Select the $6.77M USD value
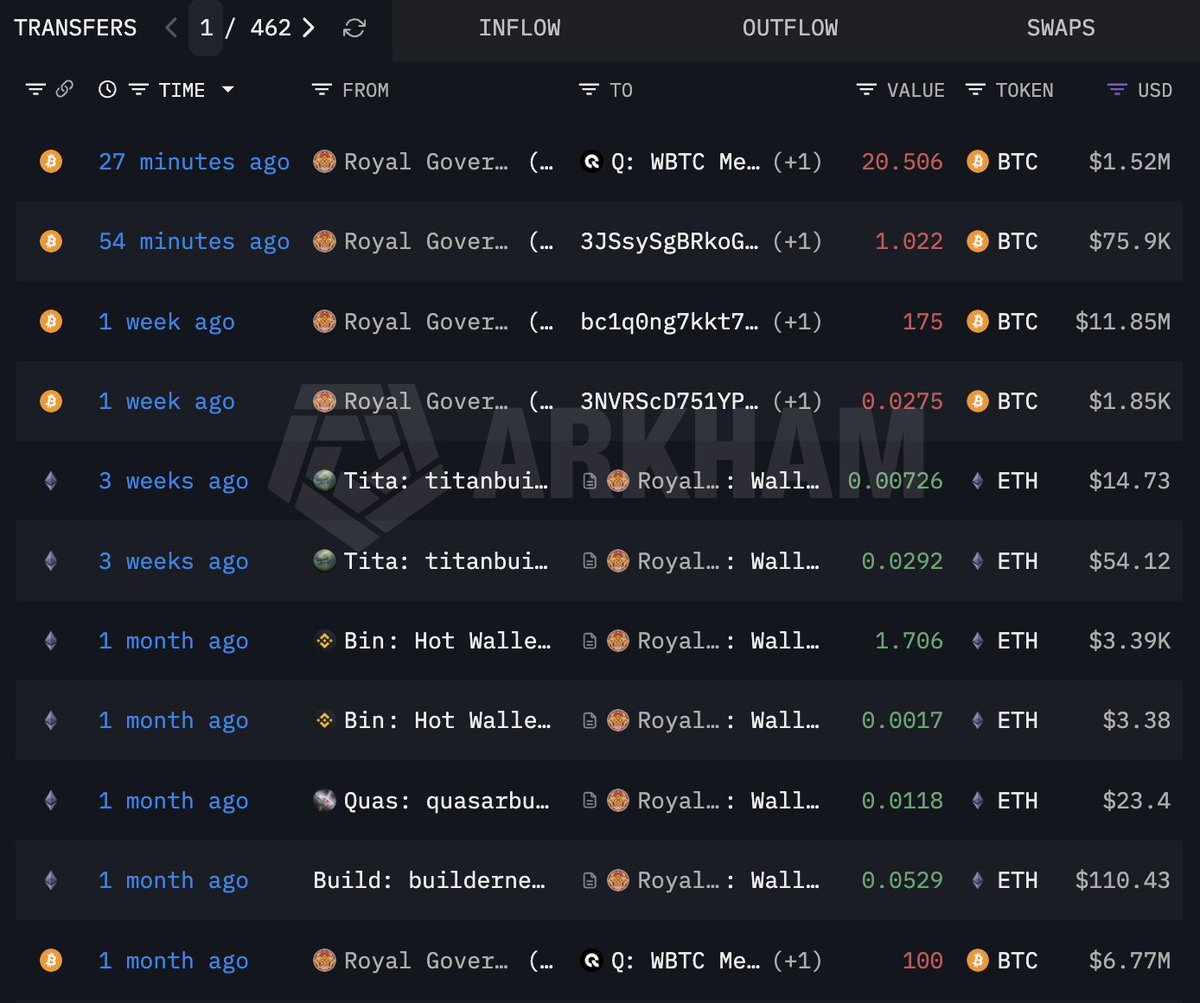1200x1003 pixels. (1129, 960)
